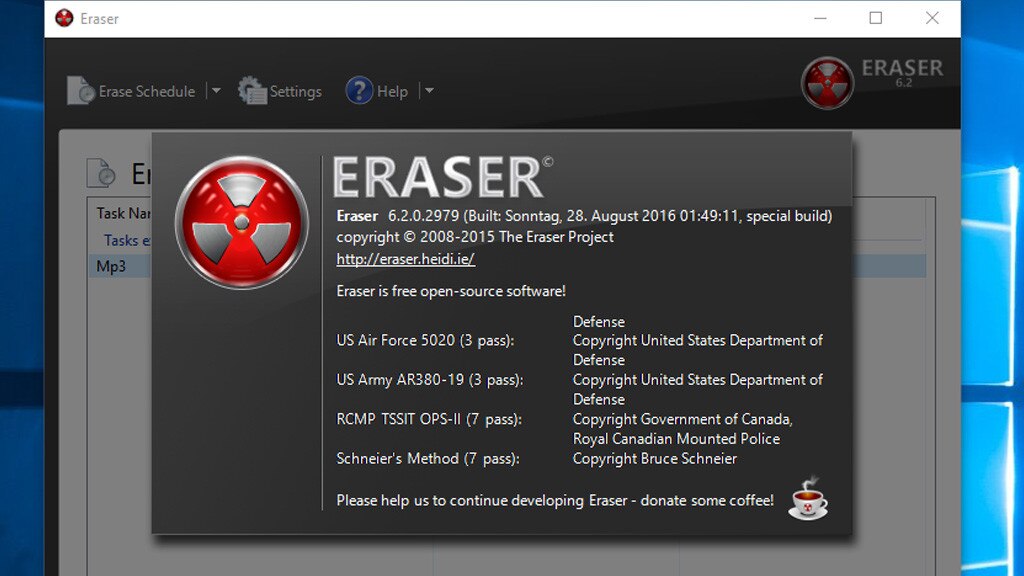Minimize the Eraser window
This screenshot has height=576, width=1024.
[x=820, y=18]
